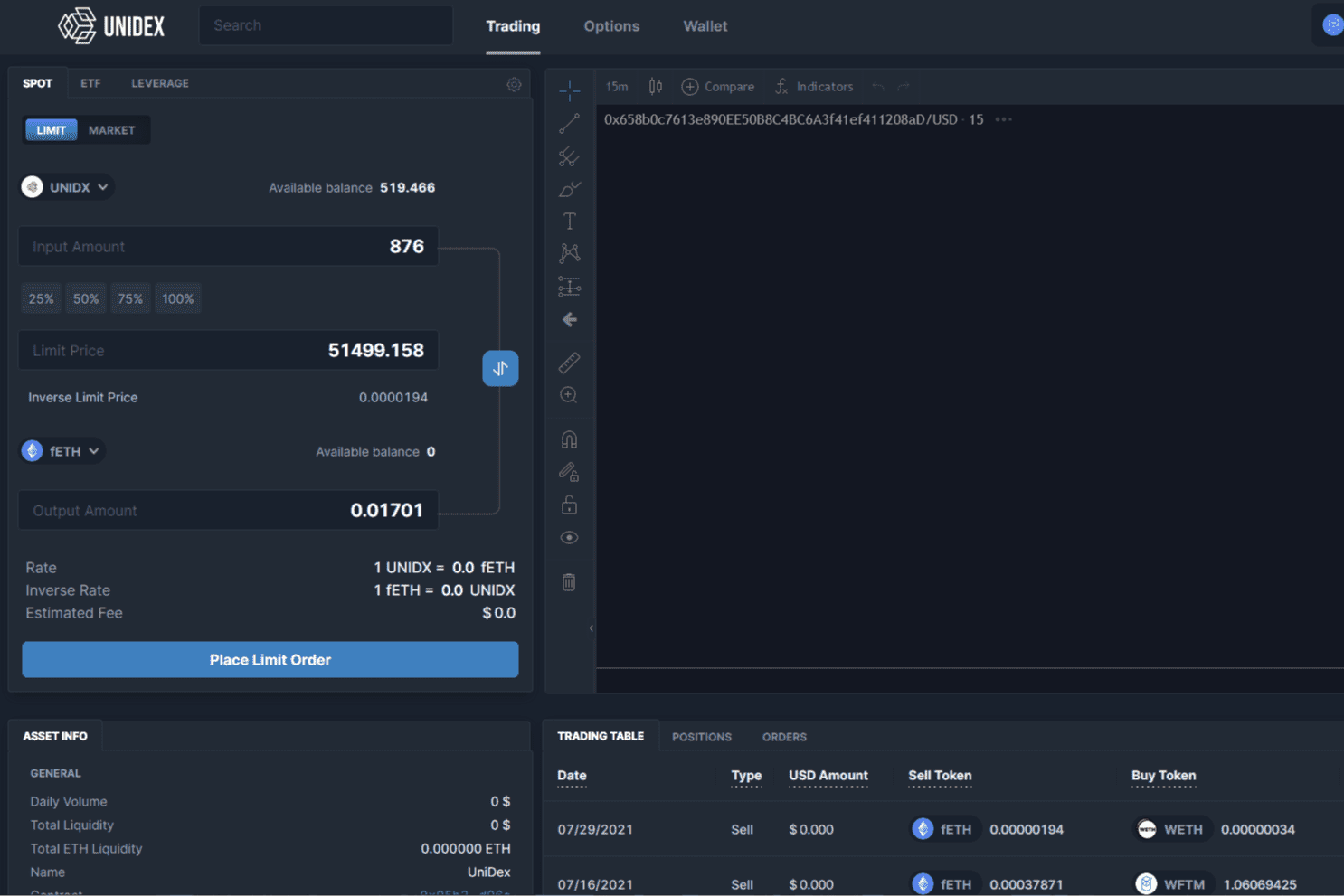The image size is (1344, 896).
Task: Open the text annotation tool
Action: [569, 221]
